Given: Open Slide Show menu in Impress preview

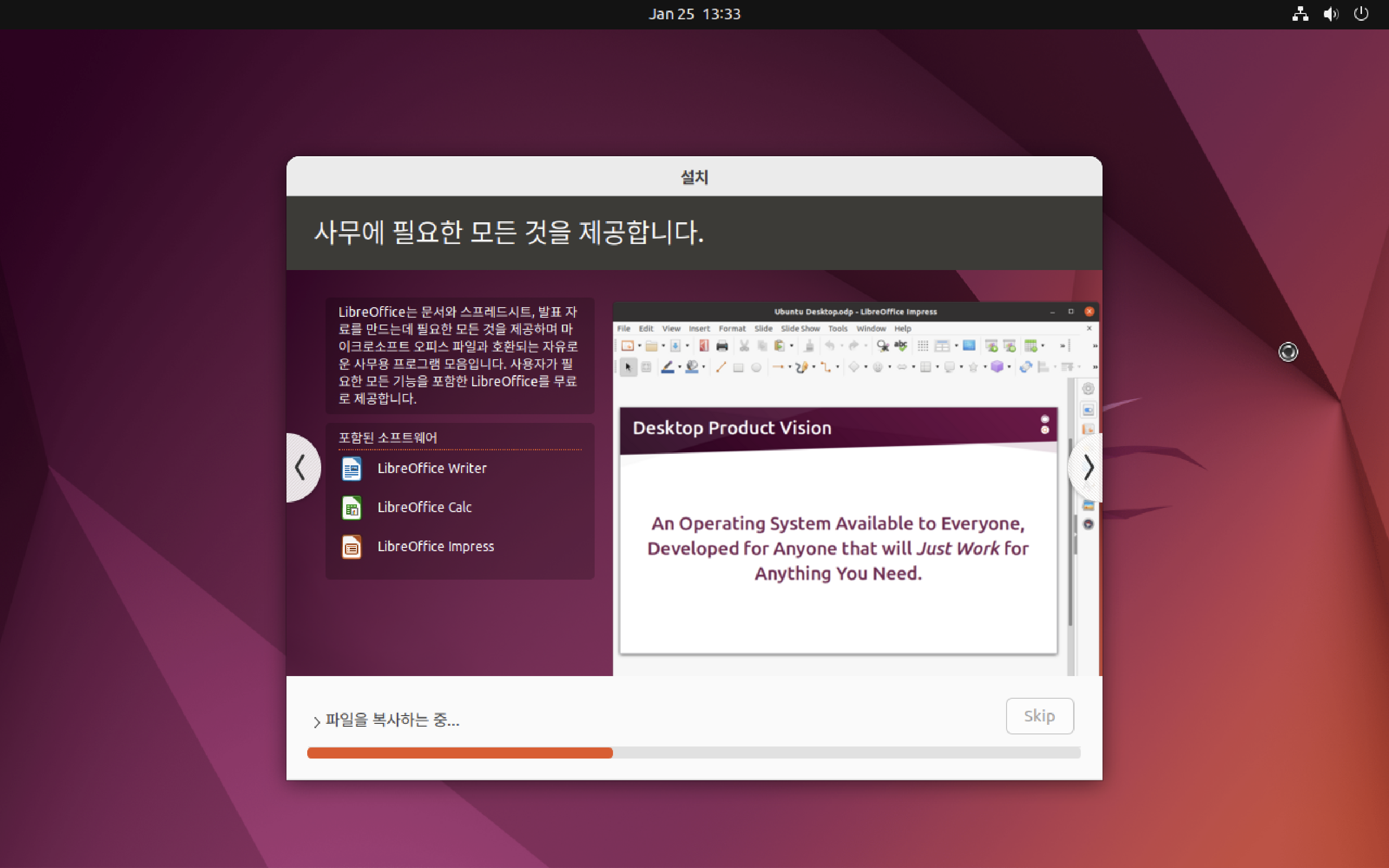Looking at the screenshot, I should (x=800, y=328).
